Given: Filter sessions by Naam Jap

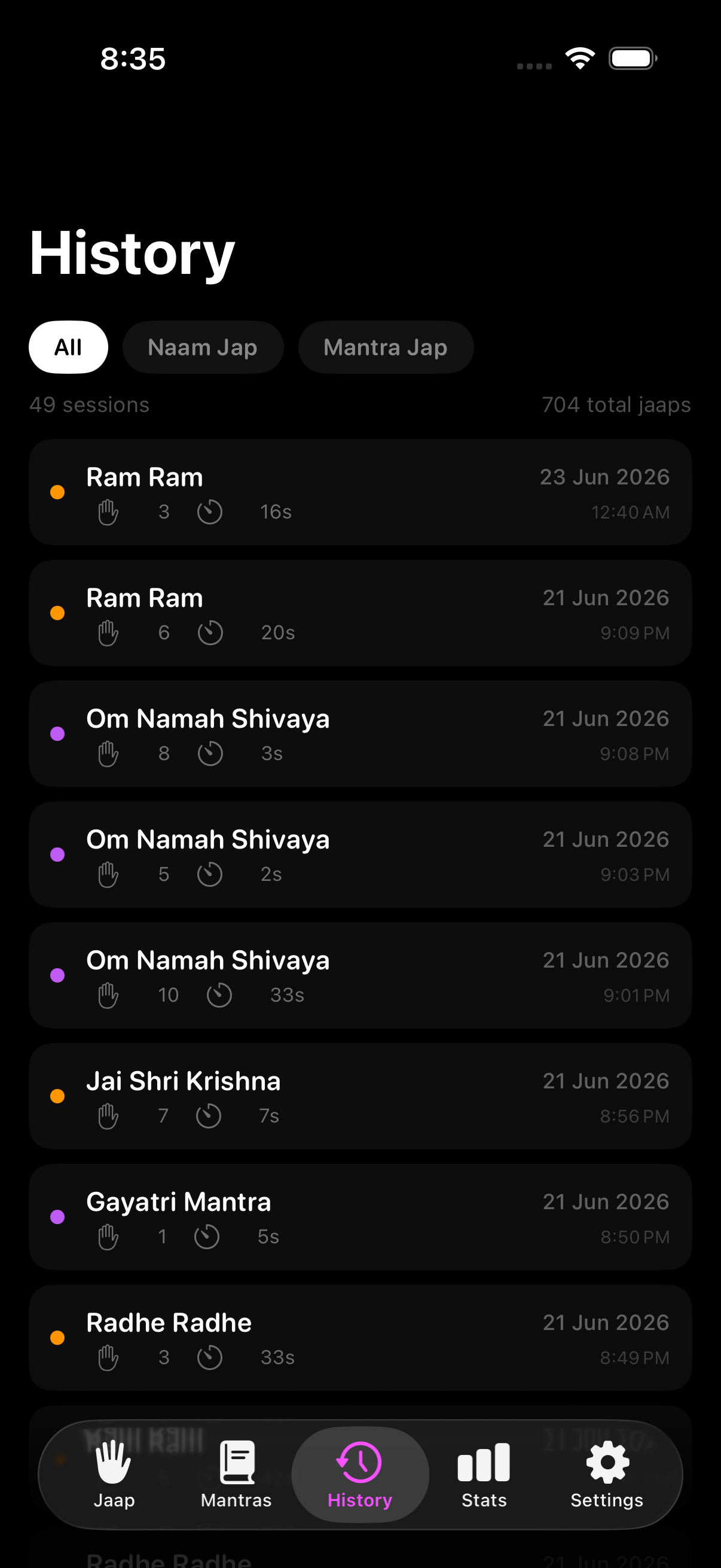Looking at the screenshot, I should pos(203,347).
